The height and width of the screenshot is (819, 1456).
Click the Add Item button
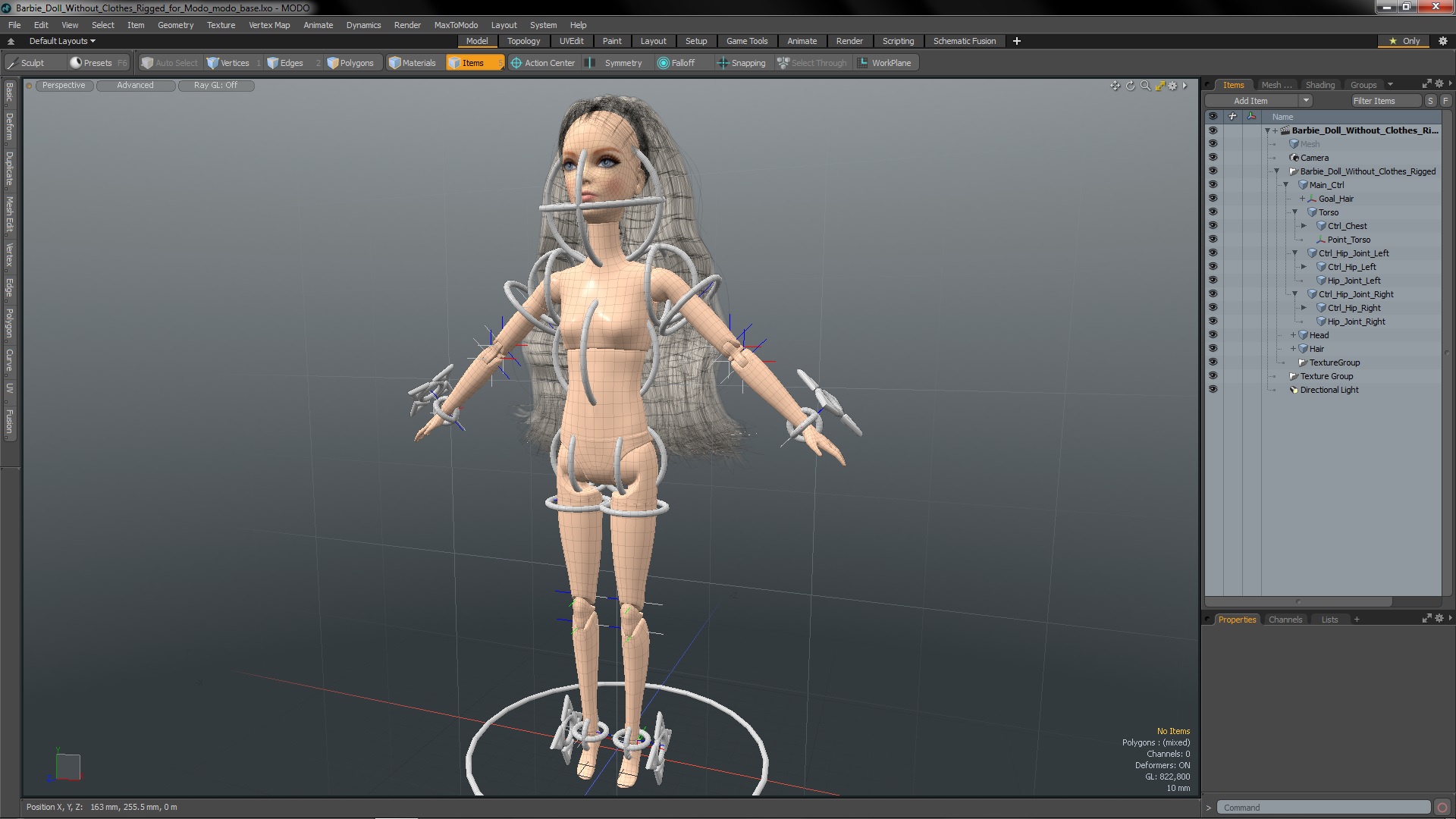[1250, 101]
